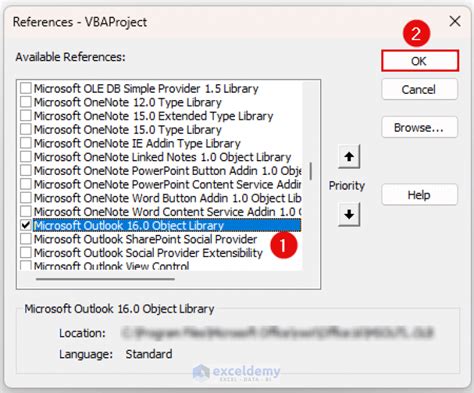Image resolution: width=474 pixels, height=393 pixels.
Task: Check OneNote Word Button Addin checkbox
Action: point(26,198)
